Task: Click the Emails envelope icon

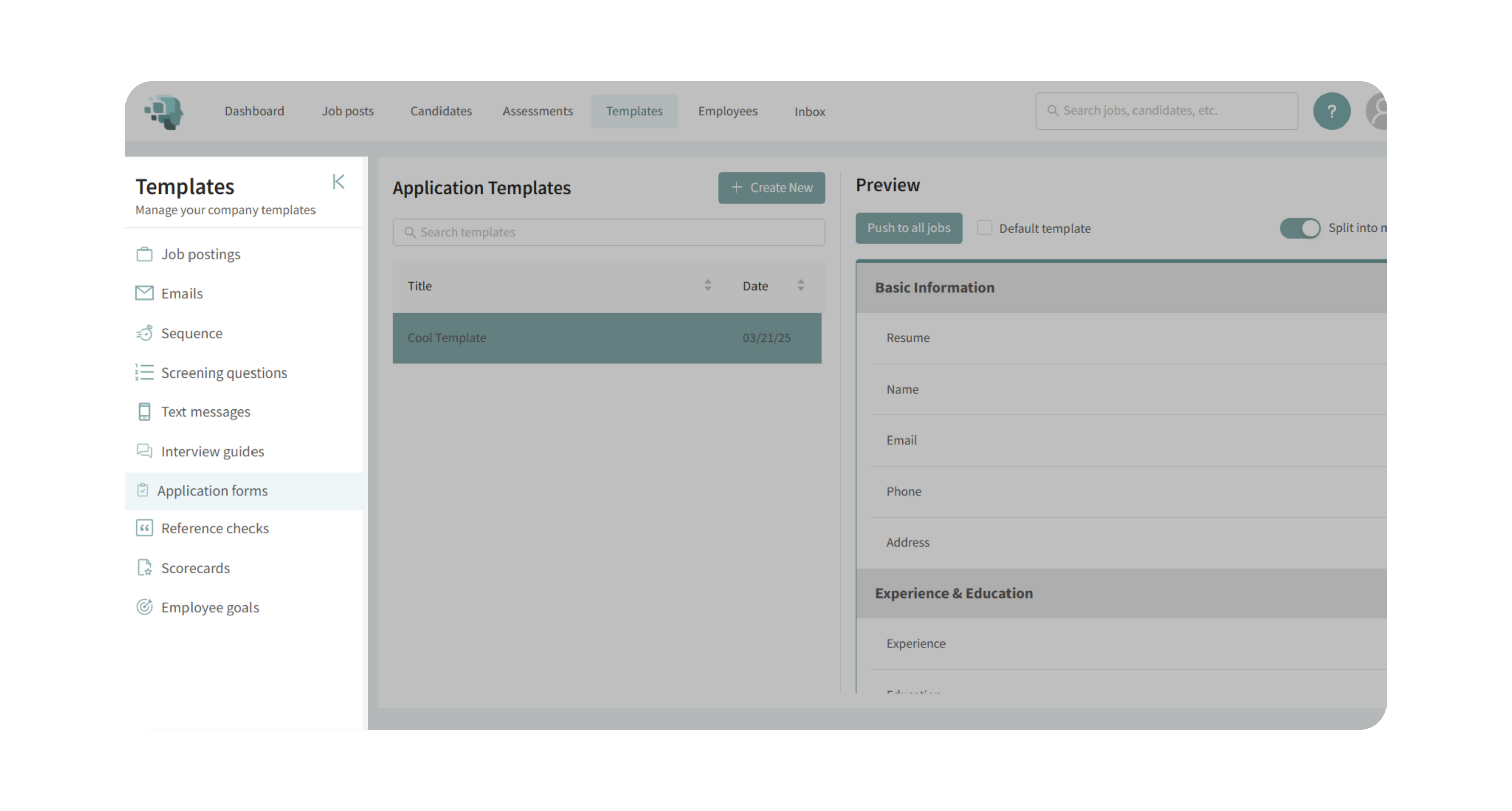Action: pyautogui.click(x=144, y=293)
